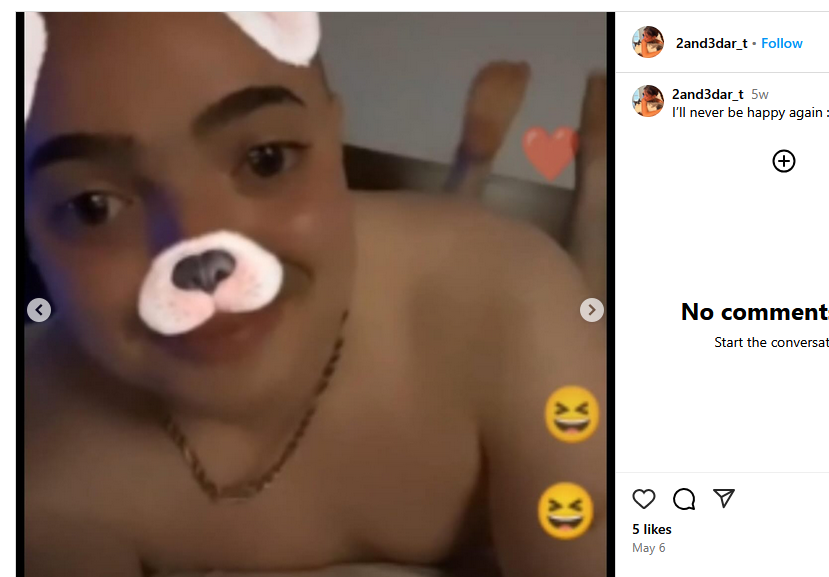Click the red heart sticker on photo
The height and width of the screenshot is (577, 829).
click(550, 152)
